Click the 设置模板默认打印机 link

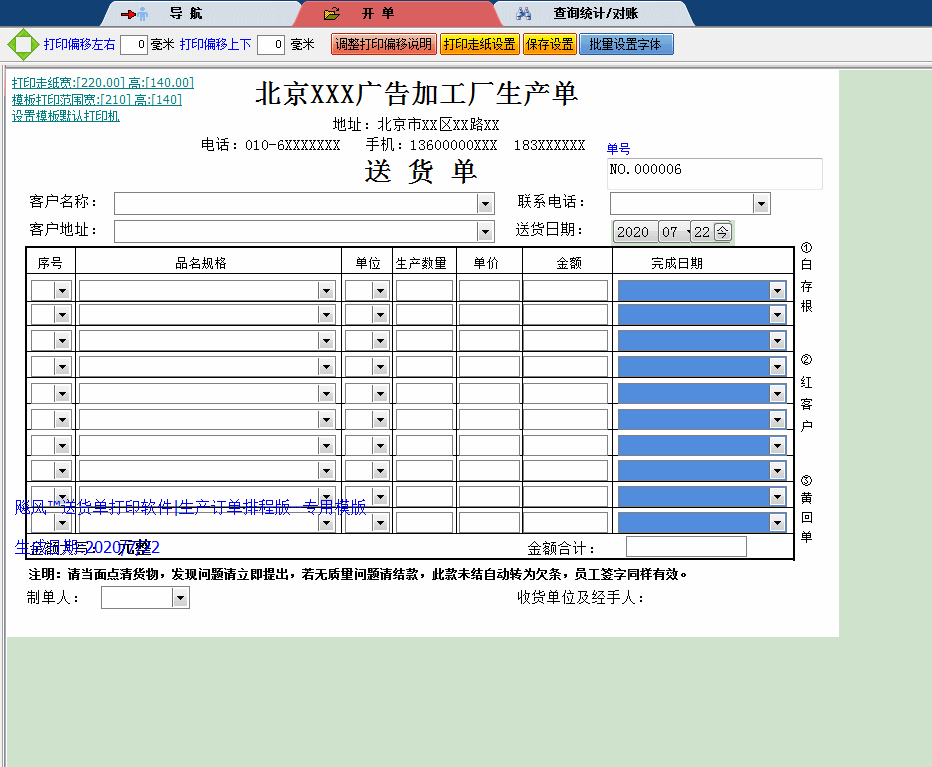coord(66,116)
